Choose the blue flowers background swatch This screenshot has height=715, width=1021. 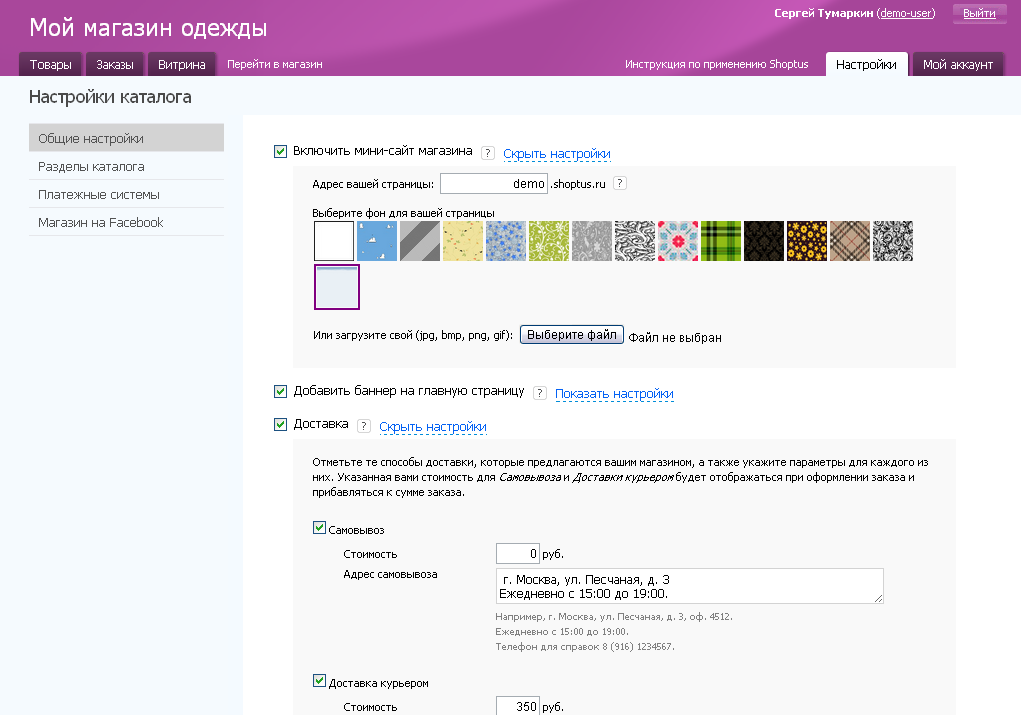pyautogui.click(x=506, y=241)
